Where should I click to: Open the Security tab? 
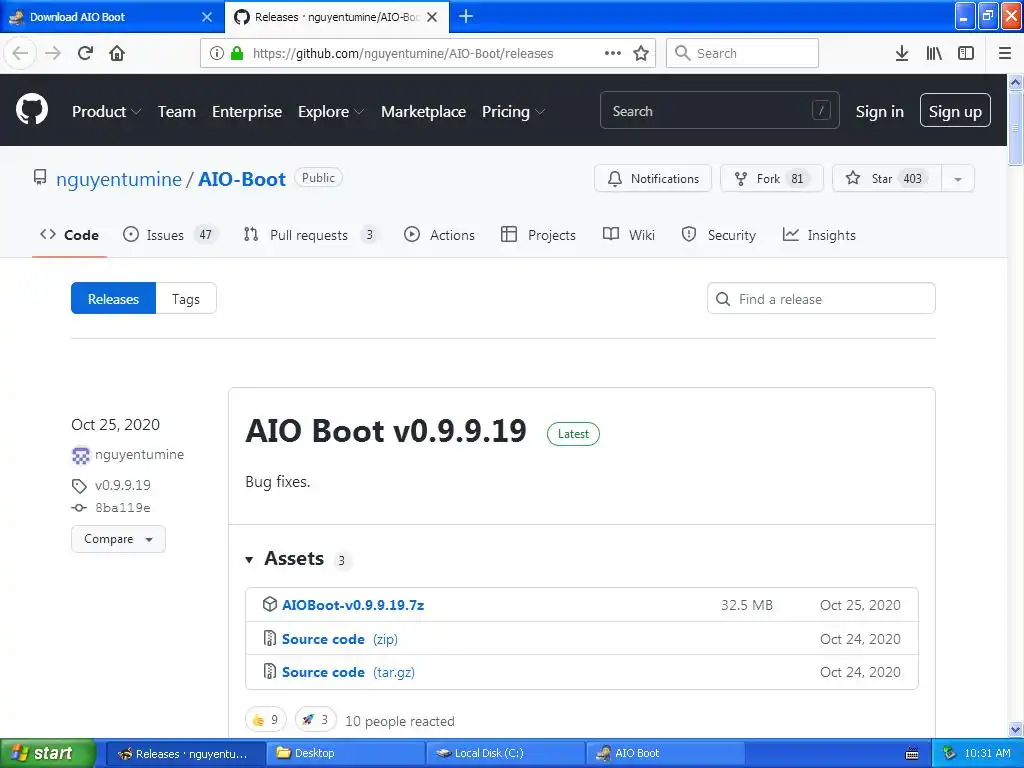718,235
